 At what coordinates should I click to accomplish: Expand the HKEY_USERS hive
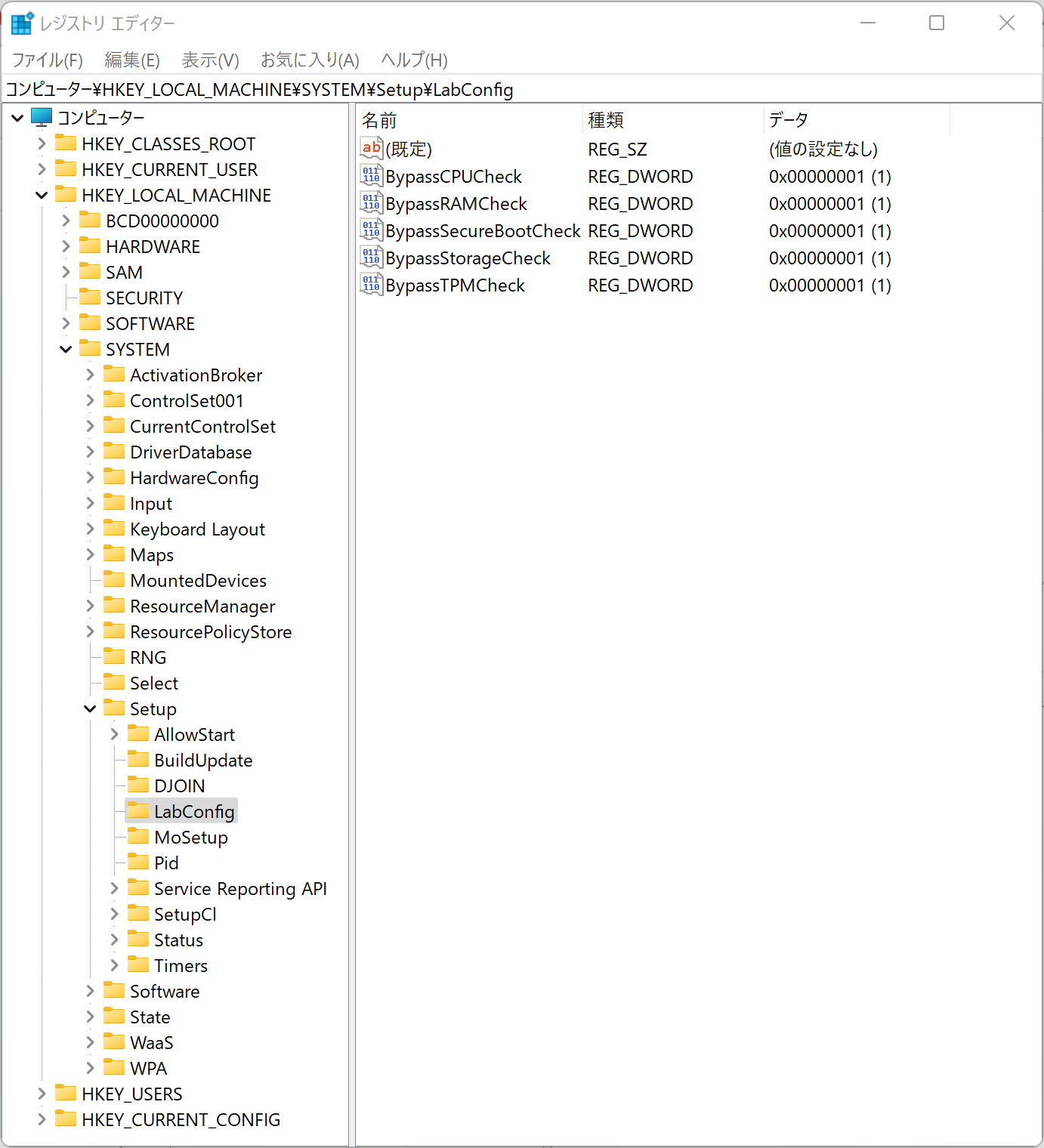tap(42, 1094)
